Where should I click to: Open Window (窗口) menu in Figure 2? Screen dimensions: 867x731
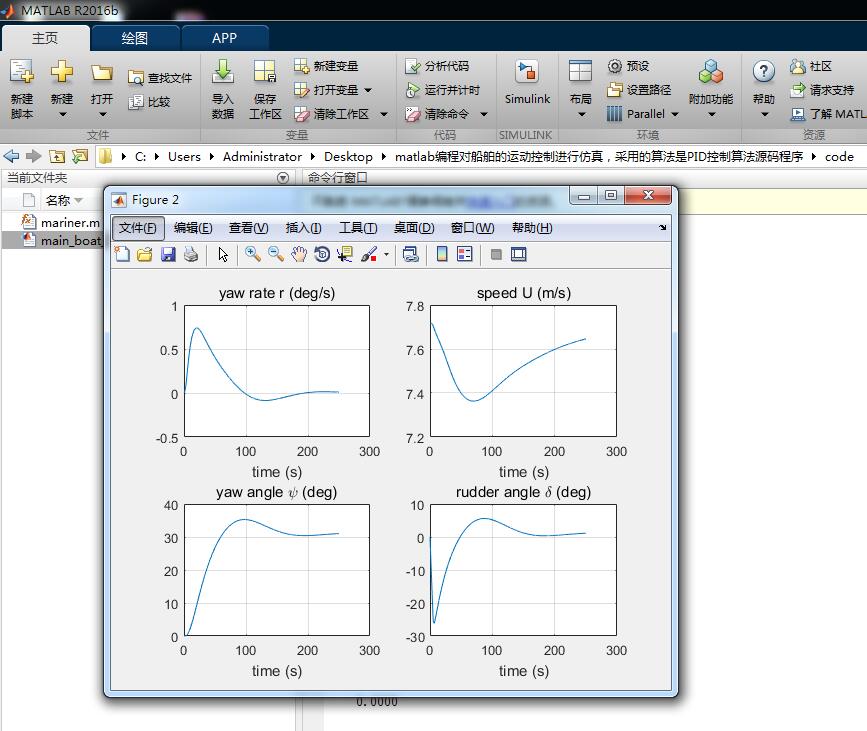473,228
